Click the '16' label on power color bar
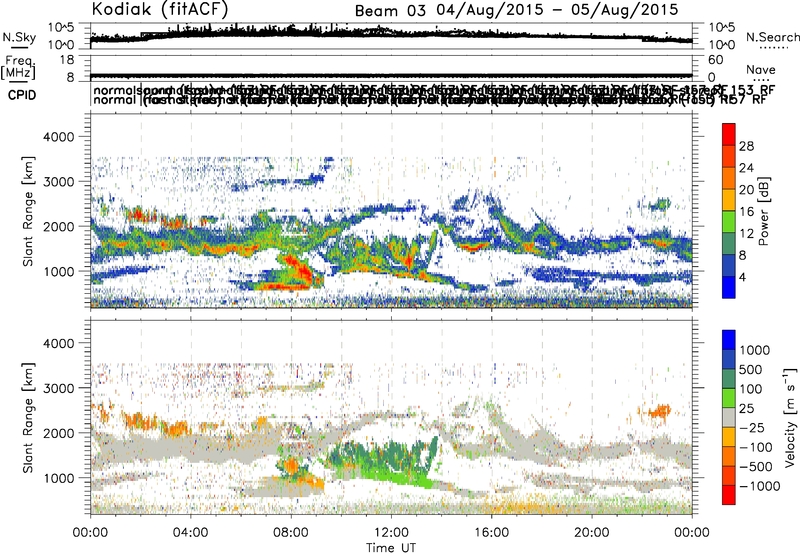 point(746,212)
